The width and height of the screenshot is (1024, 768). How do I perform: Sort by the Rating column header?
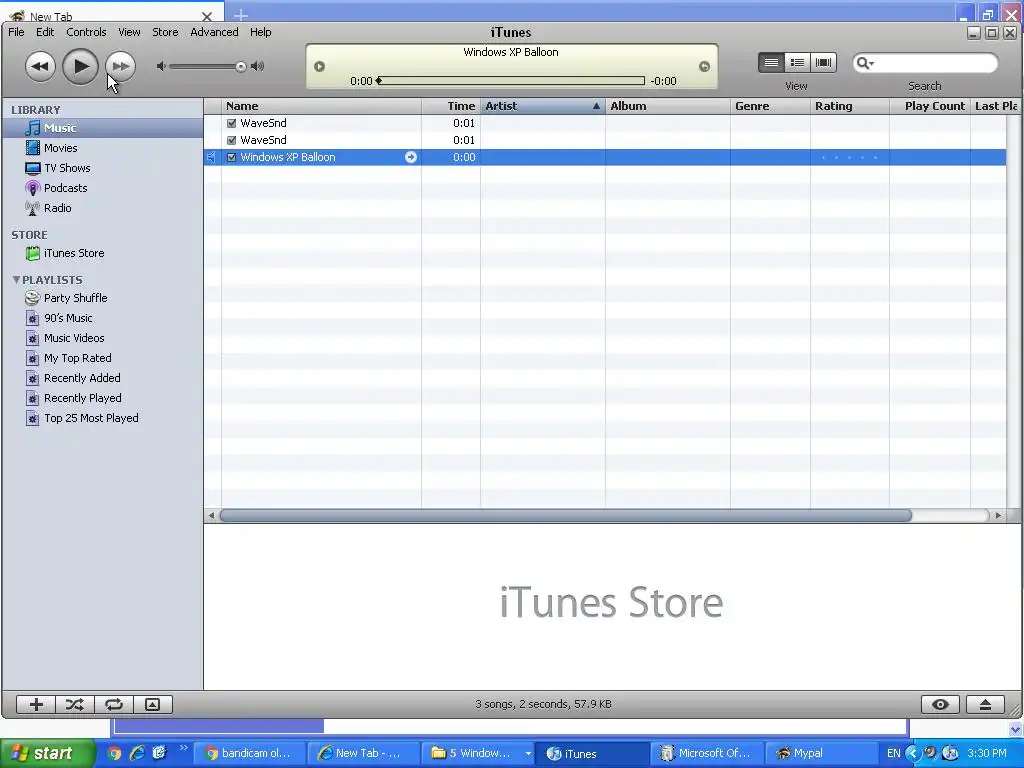[x=850, y=106]
